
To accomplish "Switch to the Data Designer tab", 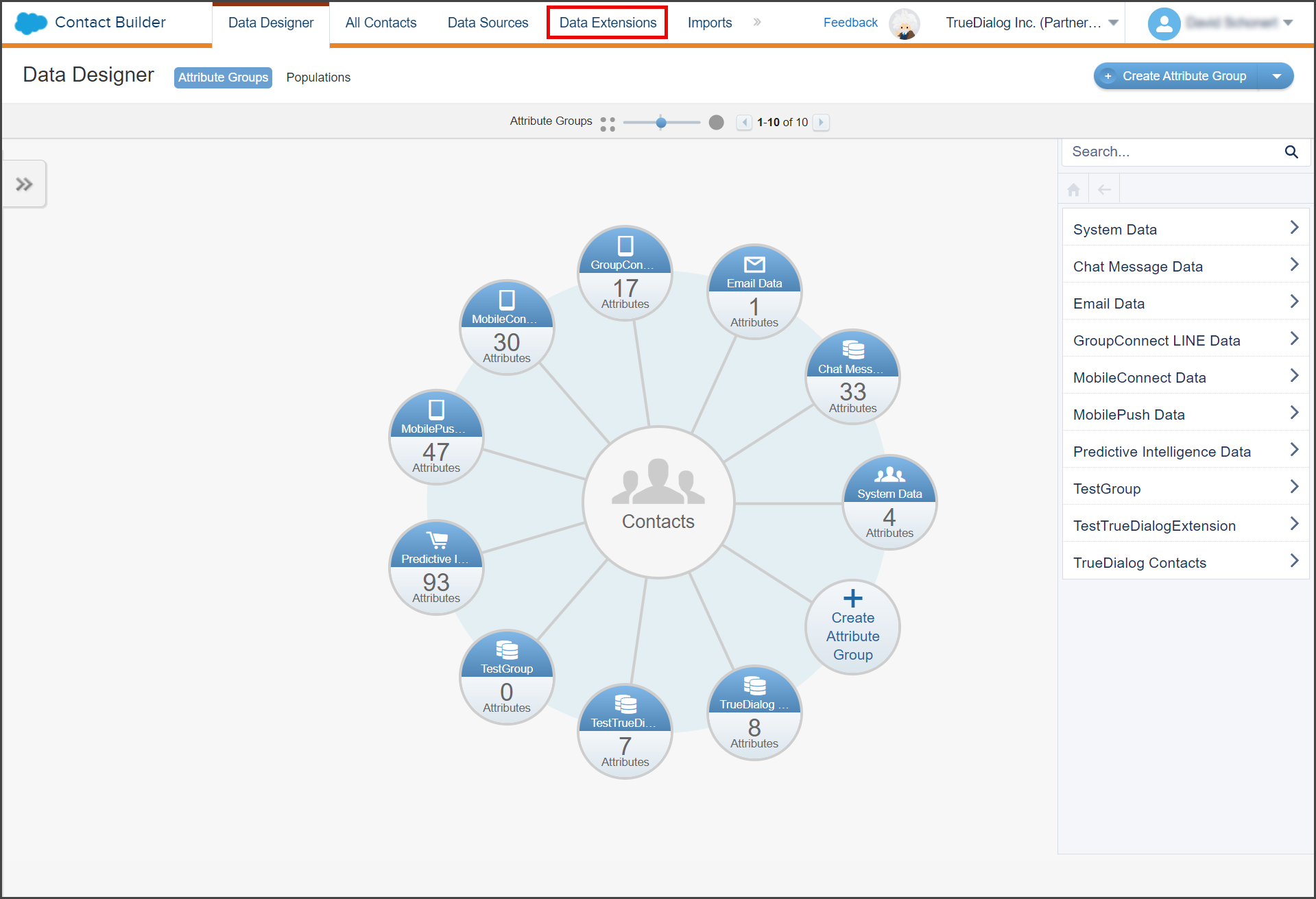I will coord(271,23).
